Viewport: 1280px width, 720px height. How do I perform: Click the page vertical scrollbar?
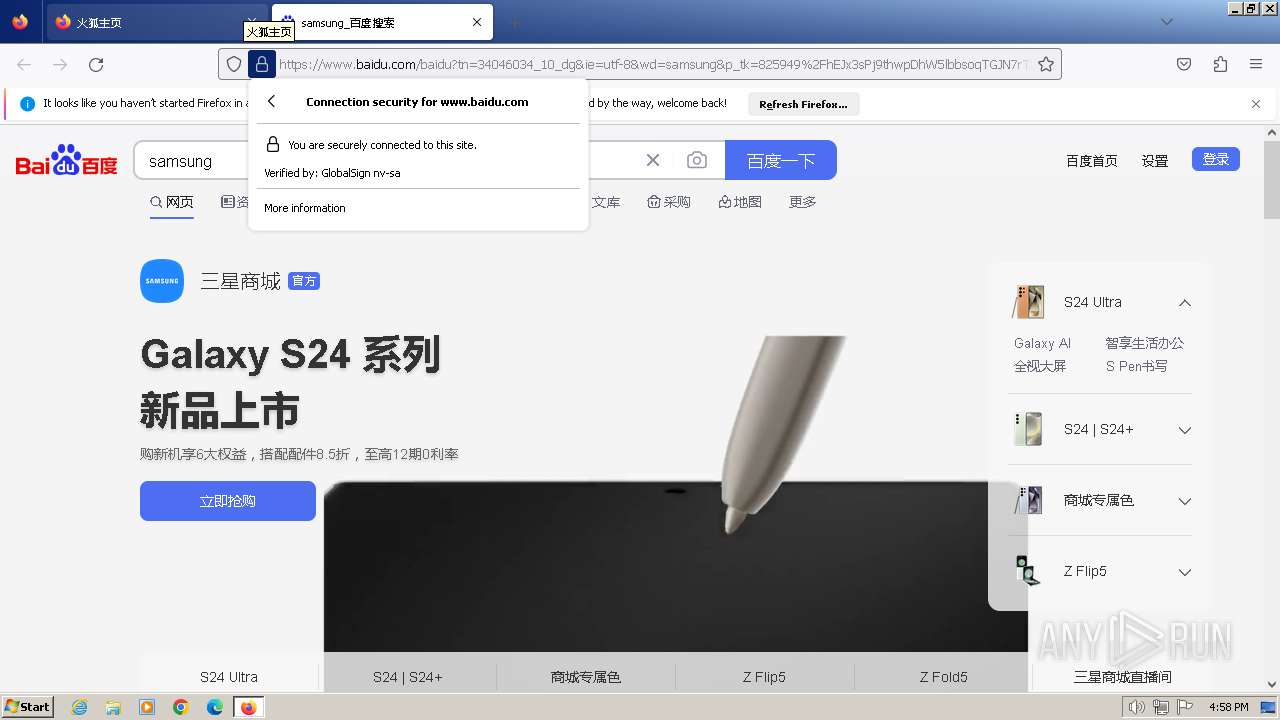[x=1271, y=178]
